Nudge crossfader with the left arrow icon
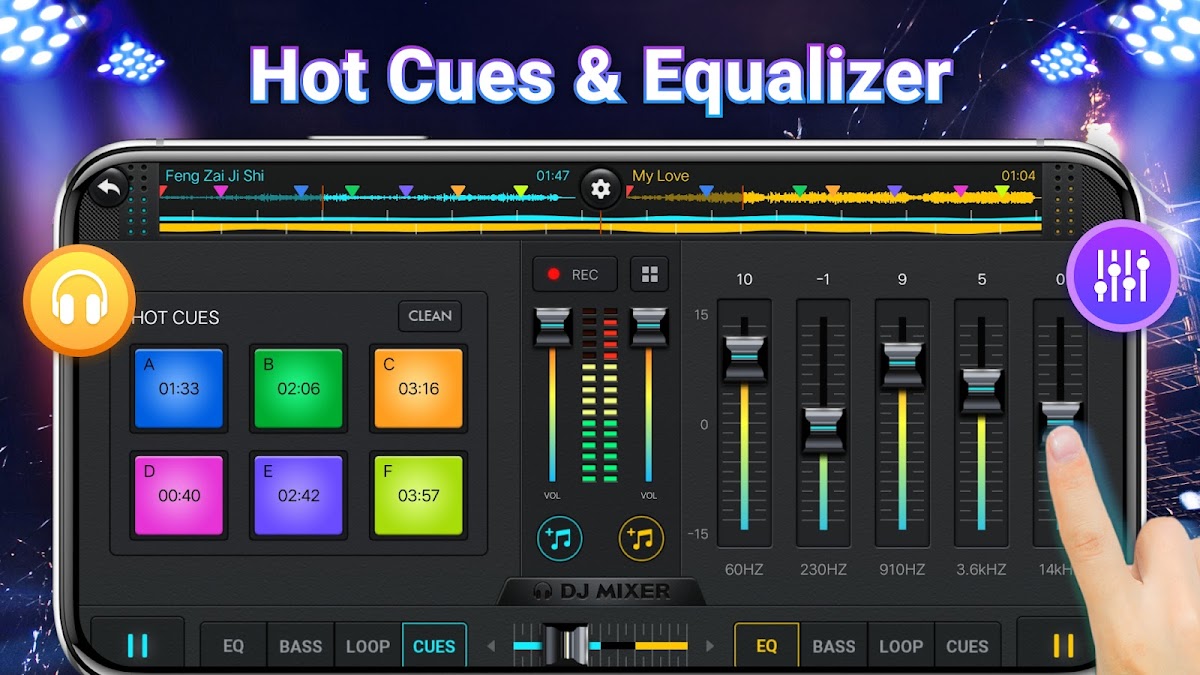This screenshot has width=1200, height=675. (491, 646)
